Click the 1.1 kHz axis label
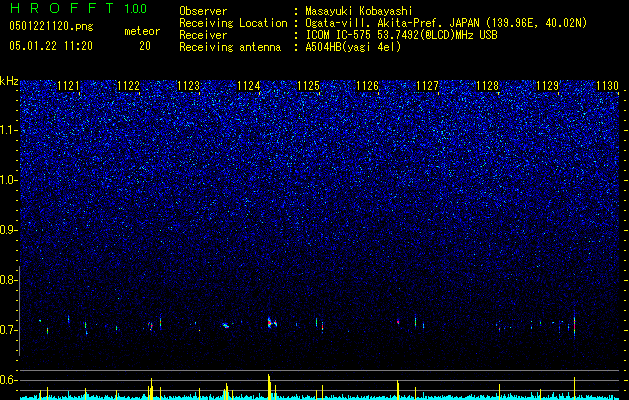This screenshot has width=629, height=400. pos(9,130)
